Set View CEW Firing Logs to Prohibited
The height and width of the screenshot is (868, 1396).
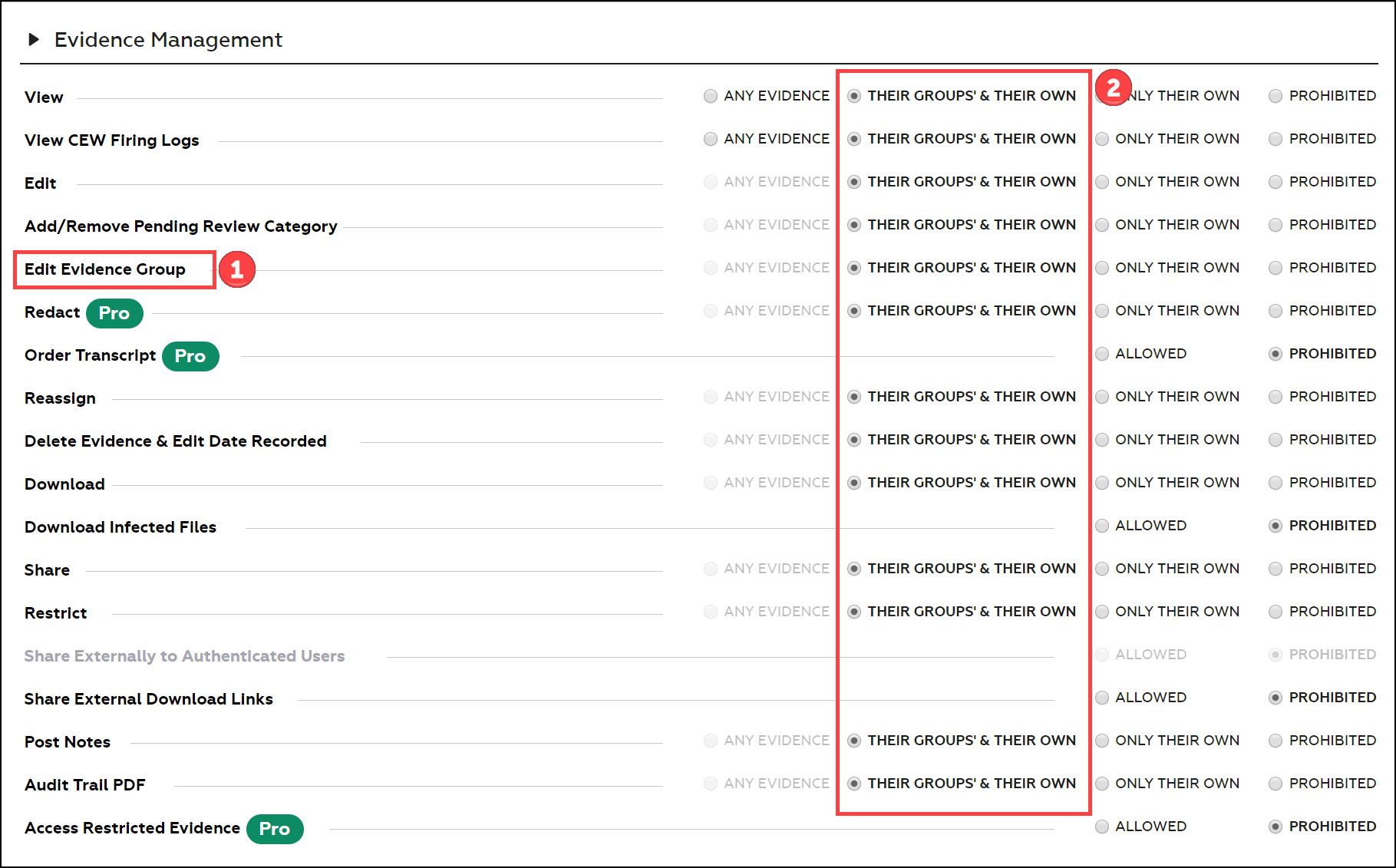(x=1276, y=139)
